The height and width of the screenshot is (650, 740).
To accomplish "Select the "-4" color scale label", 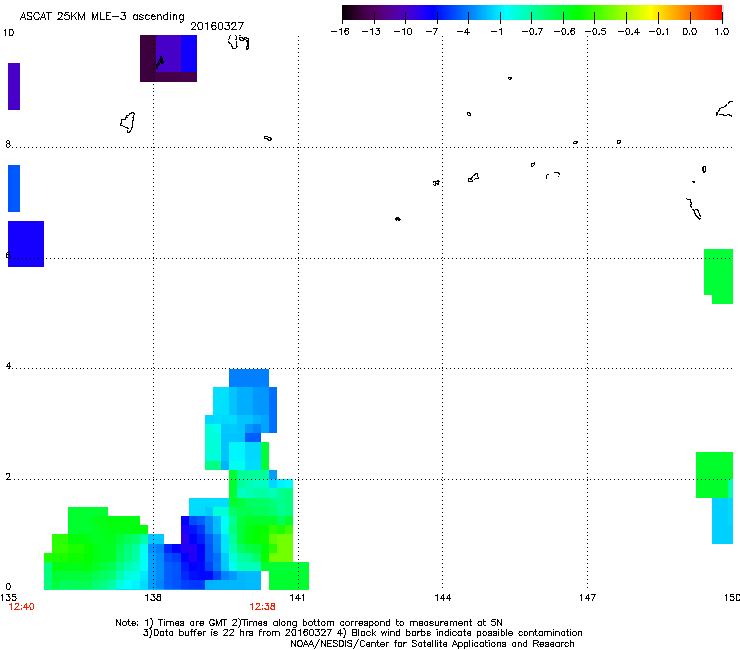I will tap(463, 32).
